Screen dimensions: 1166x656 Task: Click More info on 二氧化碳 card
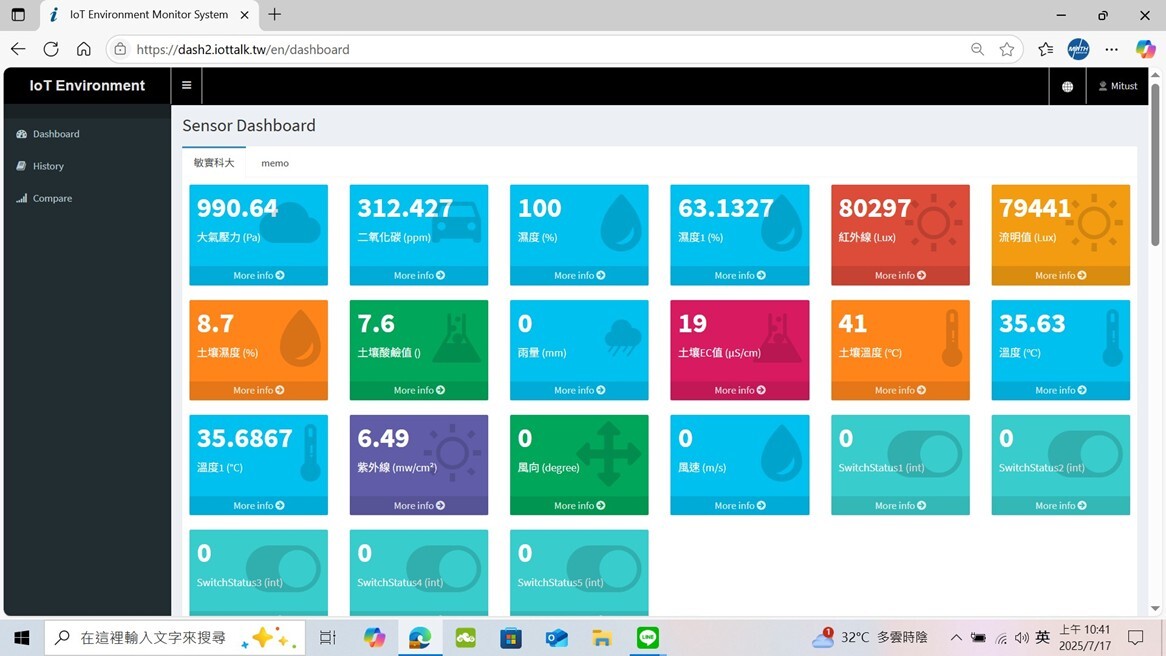click(x=419, y=275)
